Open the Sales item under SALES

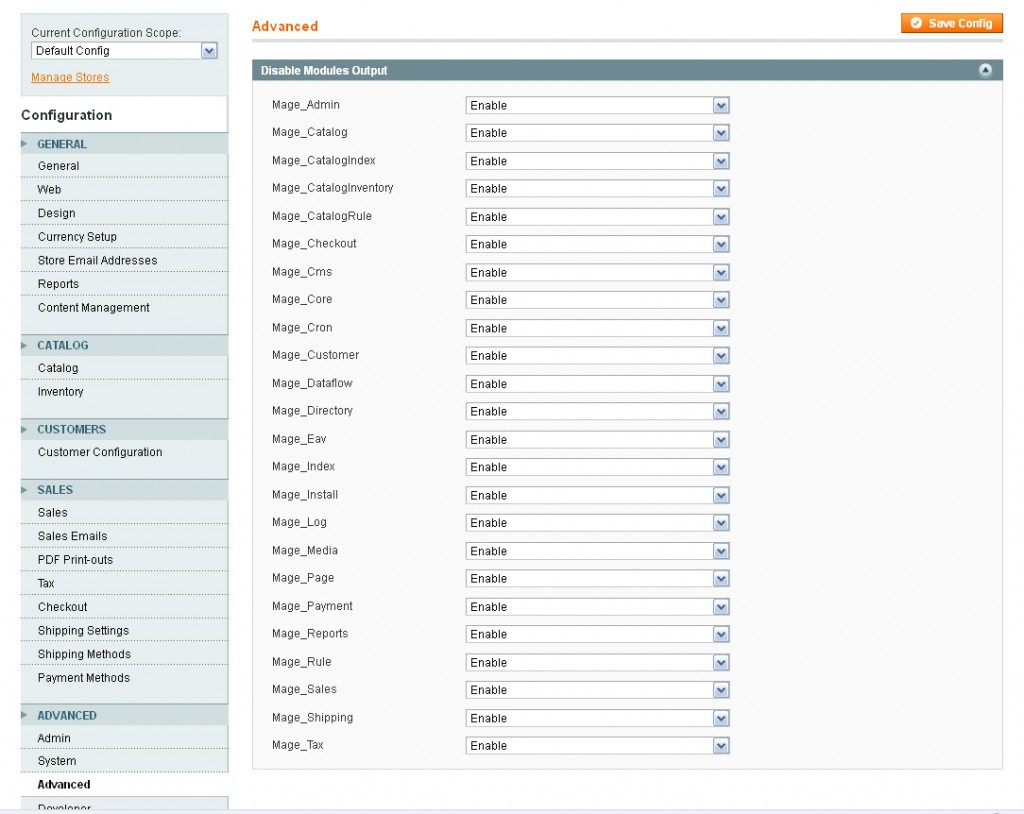click(x=124, y=512)
